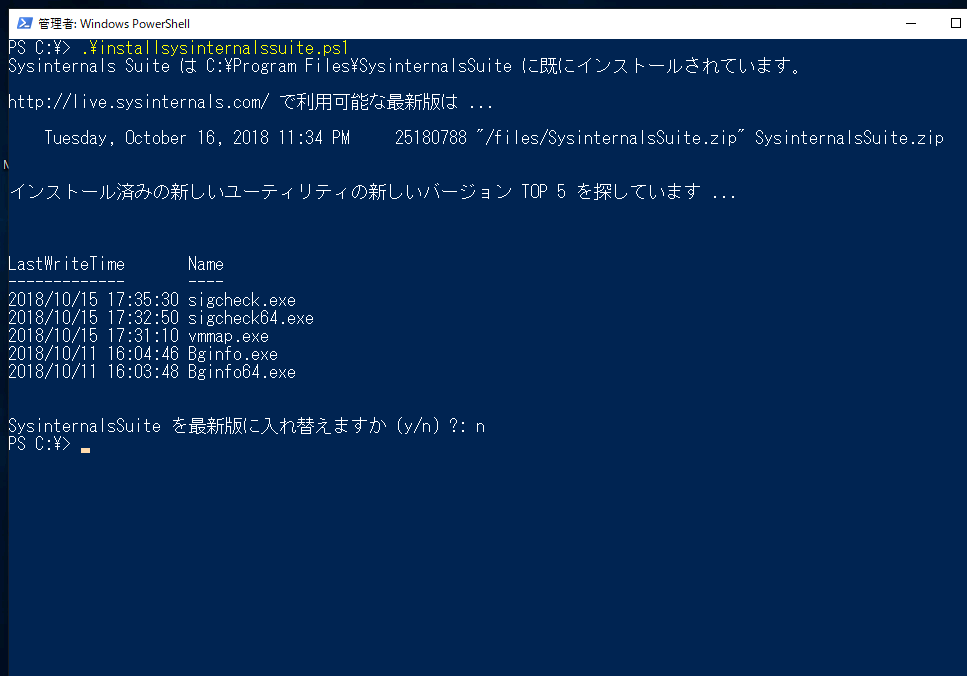Click the minimize button of the PowerShell window
The width and height of the screenshot is (967, 676).
pyautogui.click(x=909, y=23)
